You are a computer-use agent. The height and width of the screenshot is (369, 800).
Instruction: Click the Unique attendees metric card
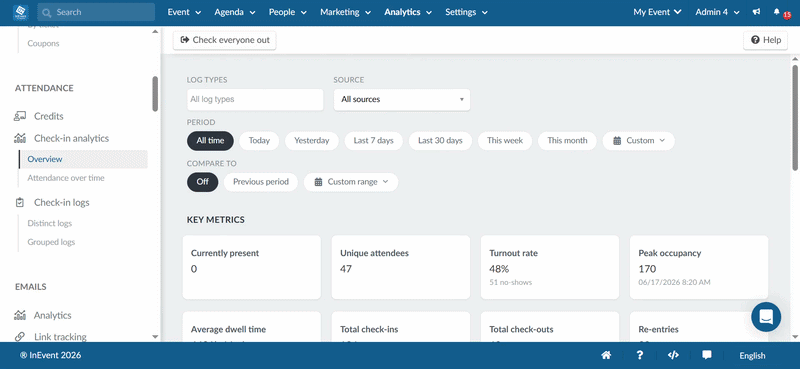click(x=401, y=267)
